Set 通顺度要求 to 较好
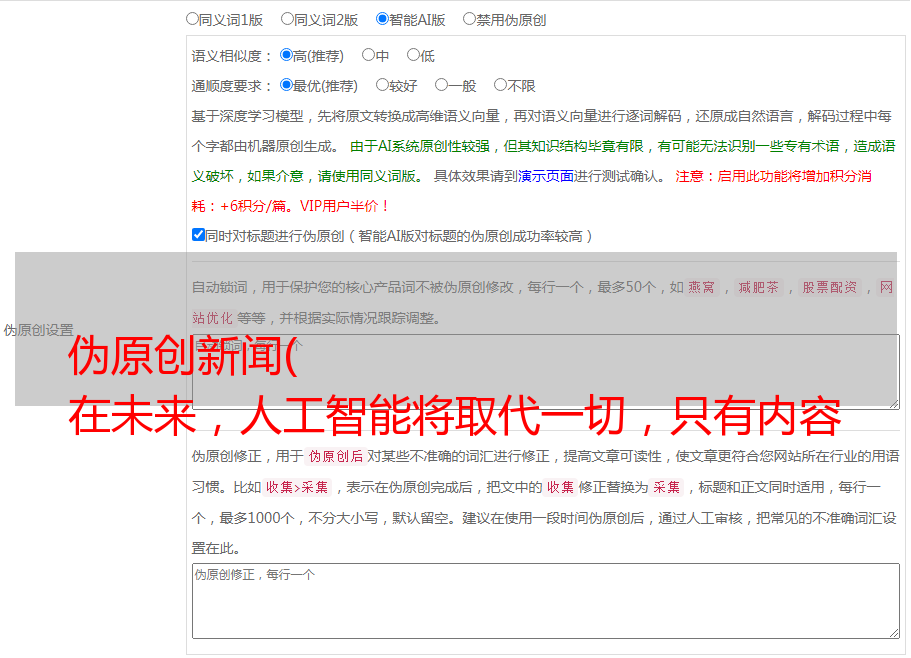 [x=382, y=85]
